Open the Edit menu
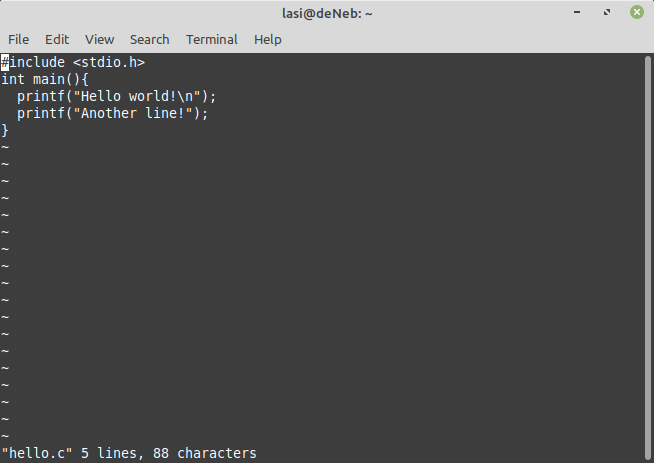654x463 pixels. (57, 39)
